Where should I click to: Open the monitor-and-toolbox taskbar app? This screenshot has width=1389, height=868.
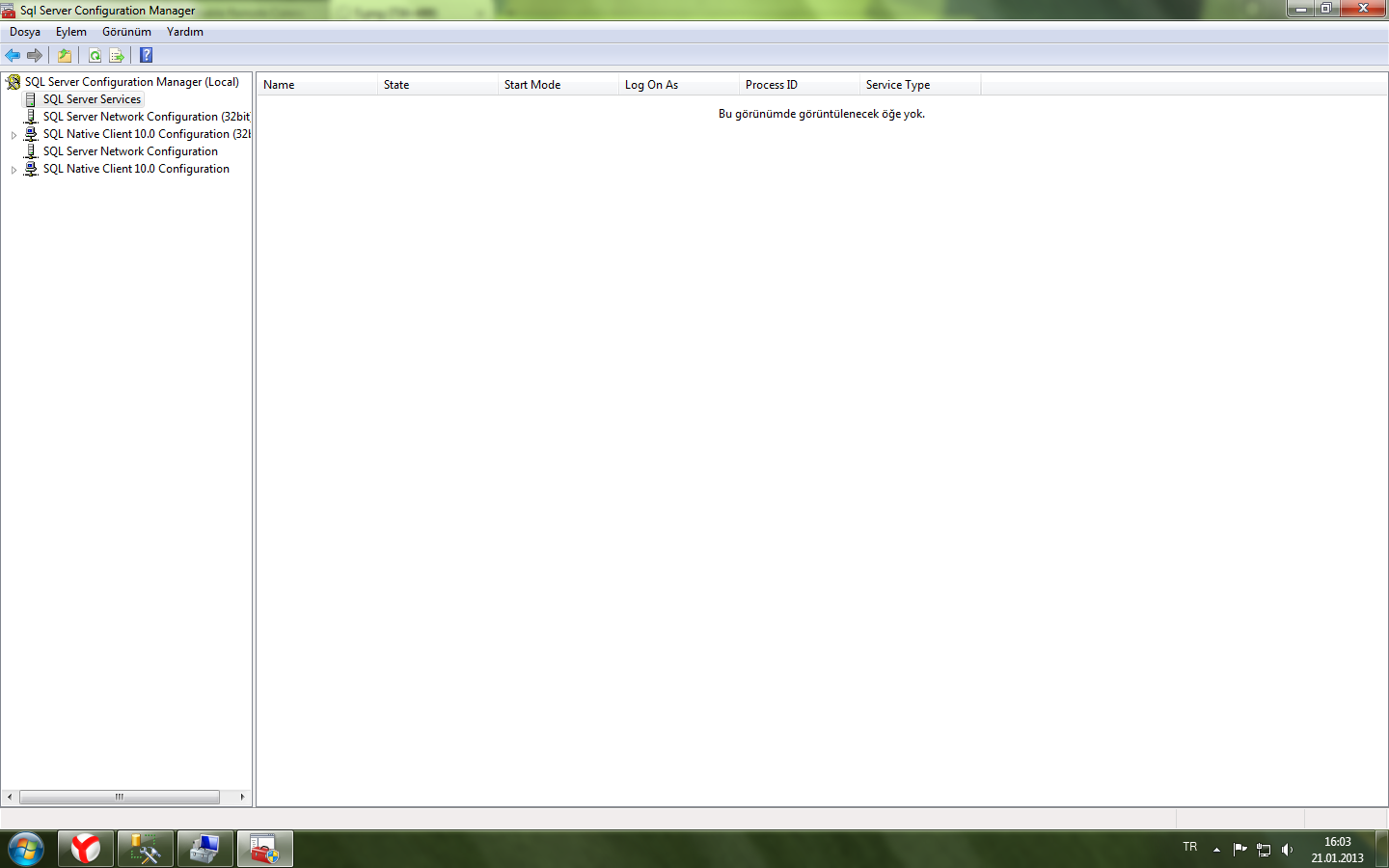pyautogui.click(x=205, y=849)
